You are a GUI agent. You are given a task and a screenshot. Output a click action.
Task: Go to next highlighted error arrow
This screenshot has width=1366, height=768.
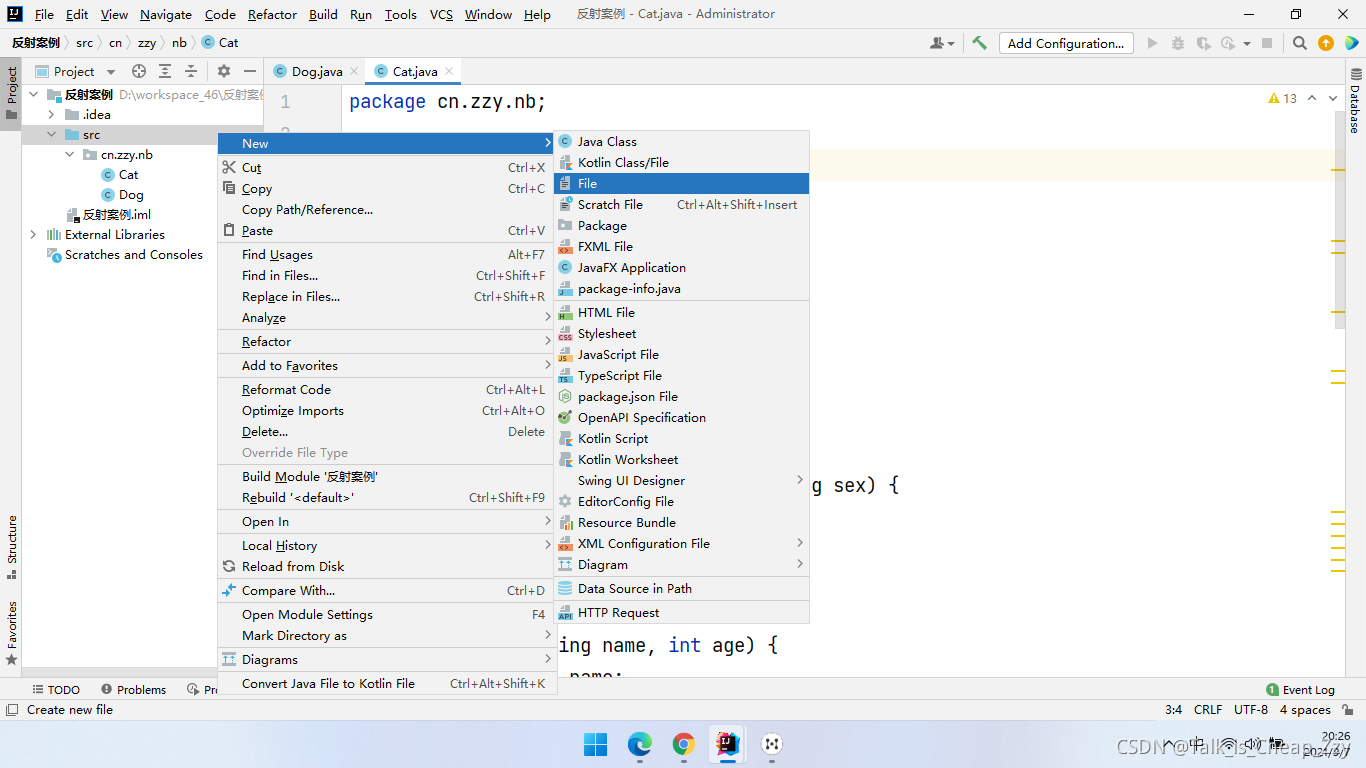coord(1335,98)
